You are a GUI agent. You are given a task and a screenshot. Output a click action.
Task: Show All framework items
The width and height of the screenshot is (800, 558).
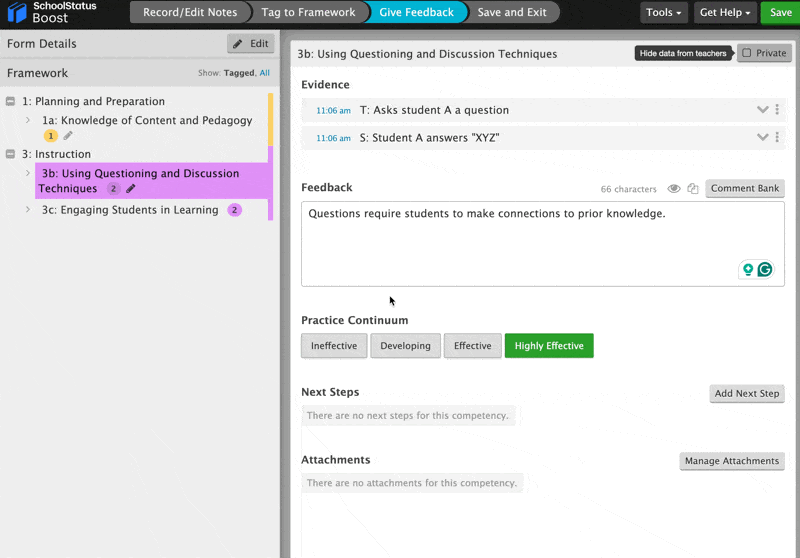pos(264,73)
